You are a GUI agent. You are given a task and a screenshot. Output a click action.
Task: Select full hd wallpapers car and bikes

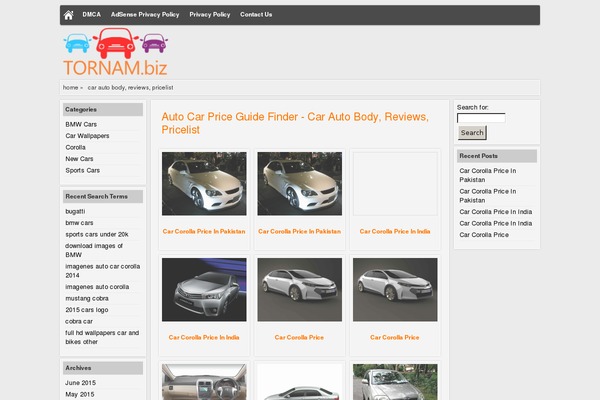pos(102,337)
